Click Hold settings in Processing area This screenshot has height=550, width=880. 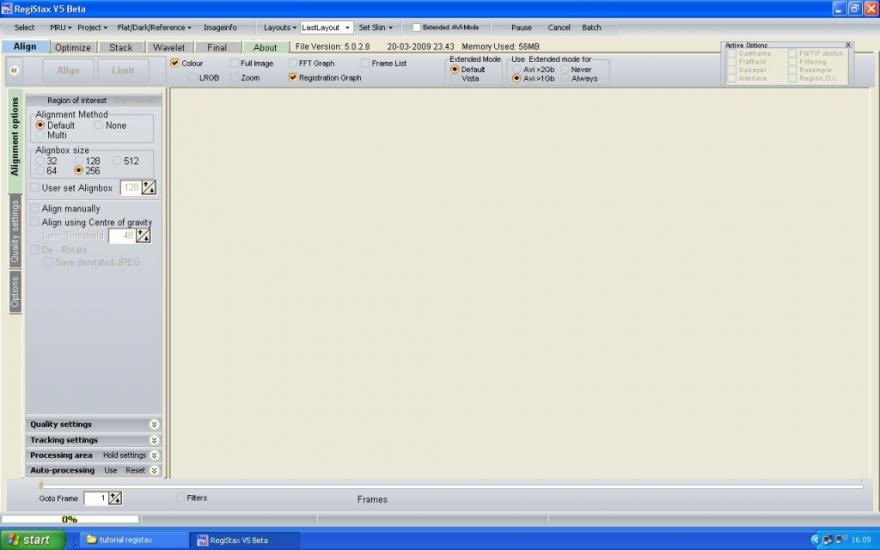point(125,455)
